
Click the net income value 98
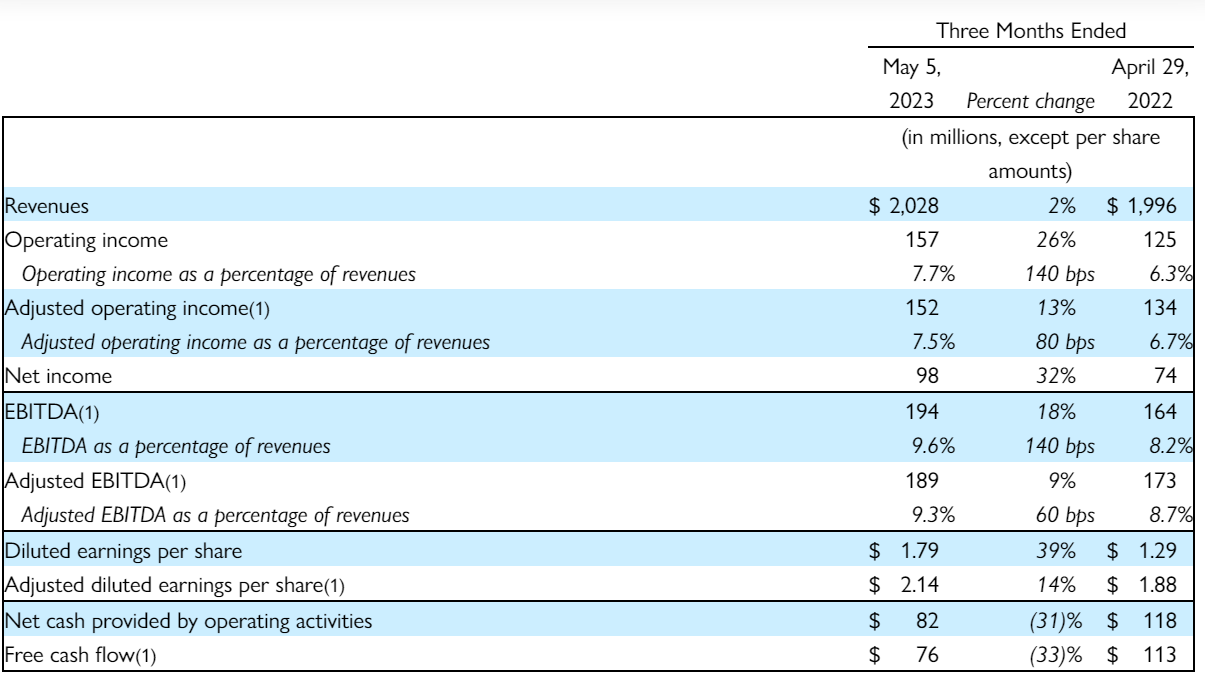tap(925, 377)
